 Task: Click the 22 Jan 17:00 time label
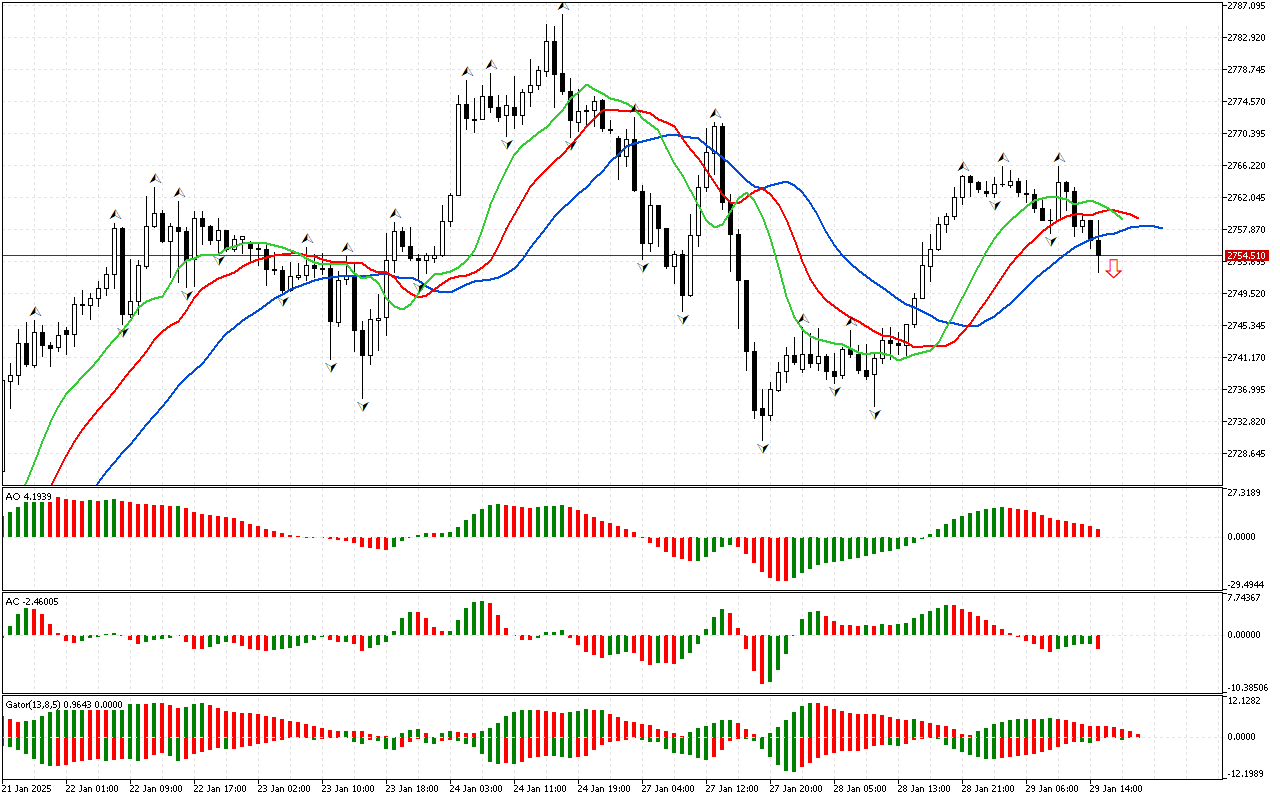click(x=220, y=788)
